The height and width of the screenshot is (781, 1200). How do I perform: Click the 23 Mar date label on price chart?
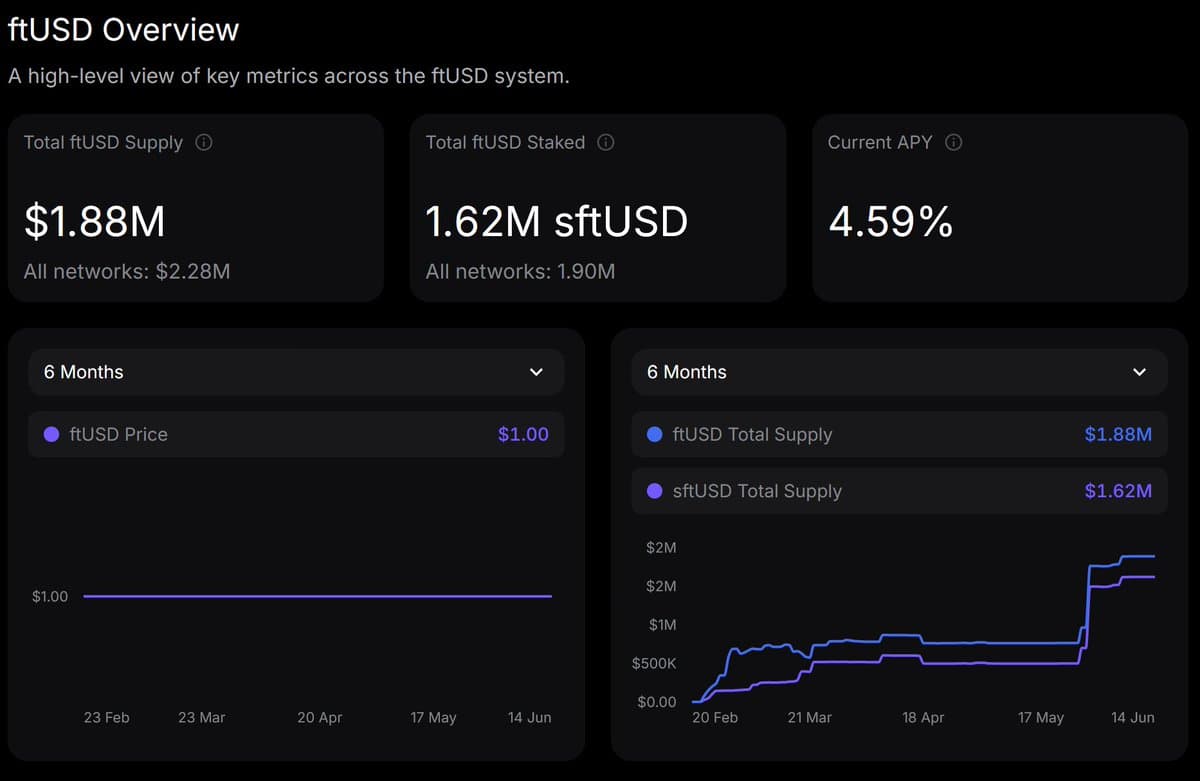tap(201, 718)
